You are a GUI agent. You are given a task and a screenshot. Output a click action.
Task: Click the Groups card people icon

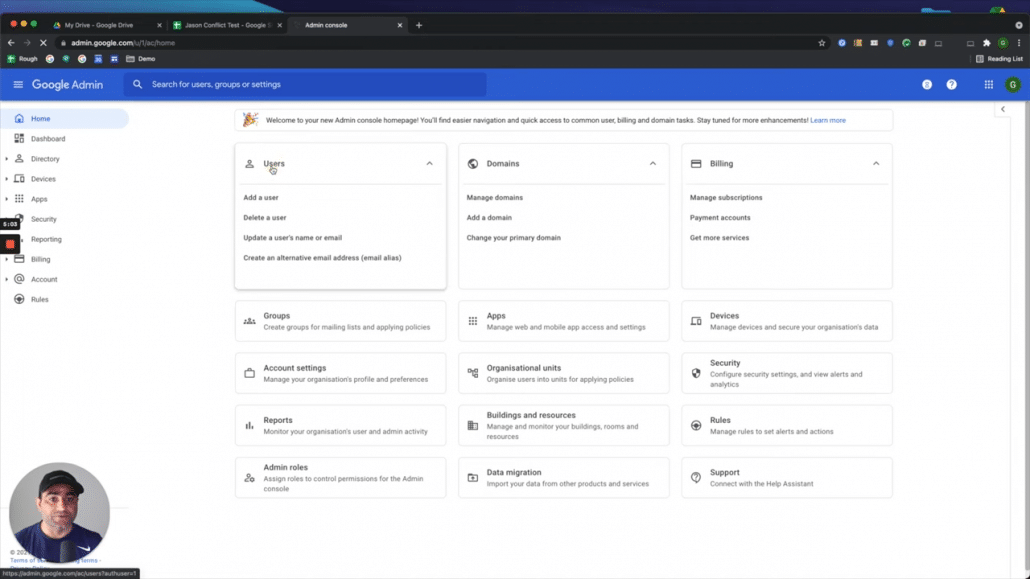[x=250, y=321]
